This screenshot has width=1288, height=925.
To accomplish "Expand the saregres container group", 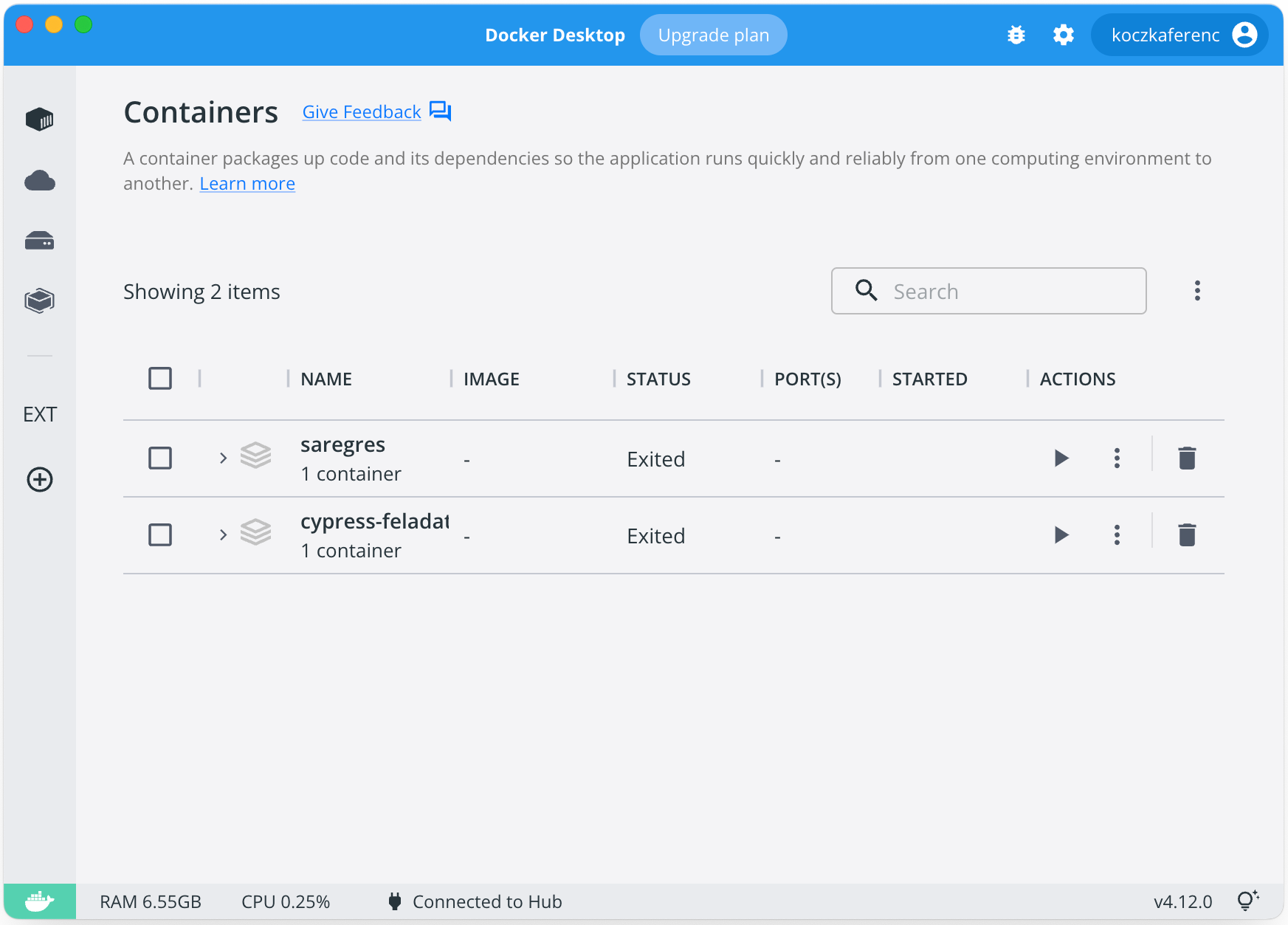I will coord(223,458).
